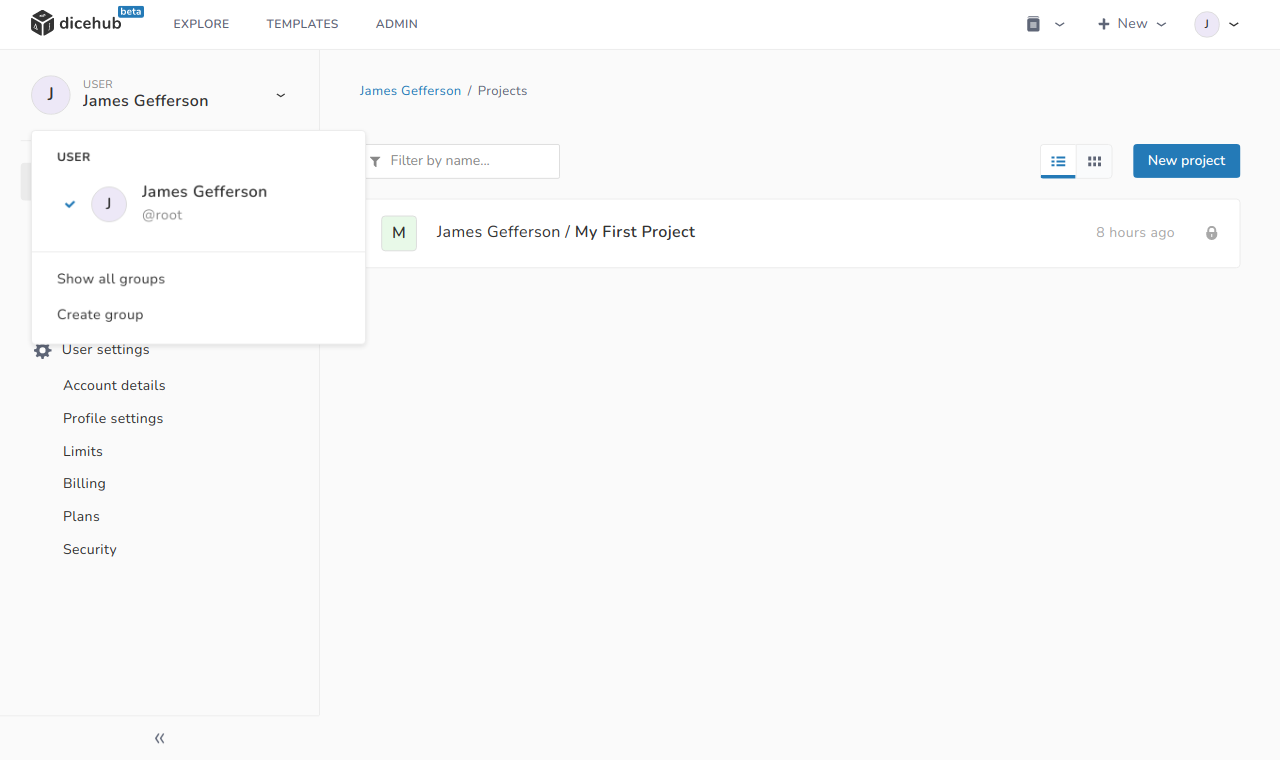Collapse the James Gefferson namespace switcher
Viewport: 1280px width, 760px height.
[281, 95]
